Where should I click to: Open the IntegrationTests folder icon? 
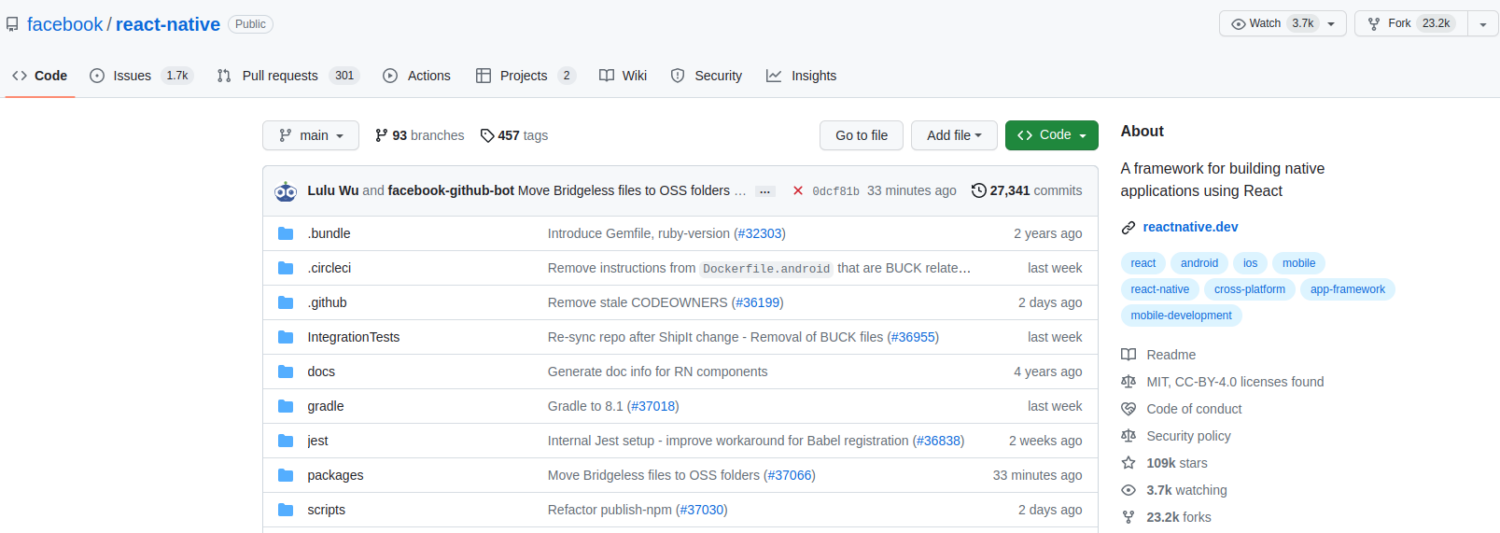coord(286,337)
